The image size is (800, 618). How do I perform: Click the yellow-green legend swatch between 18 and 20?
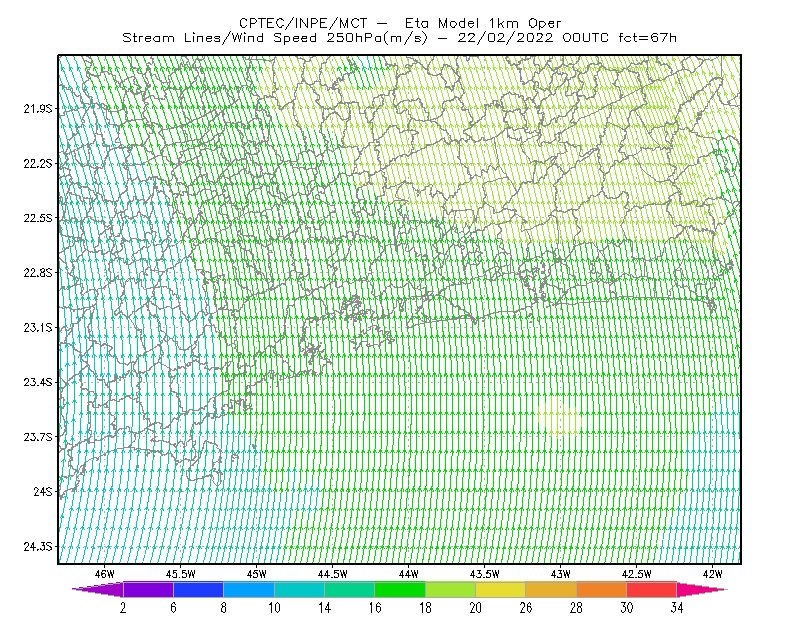click(x=451, y=589)
